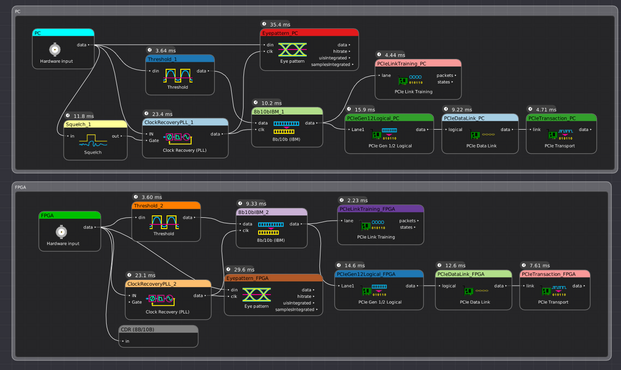Click the PCIeDataLink_FPGA card icon
The width and height of the screenshot is (621, 370).
(x=476, y=291)
